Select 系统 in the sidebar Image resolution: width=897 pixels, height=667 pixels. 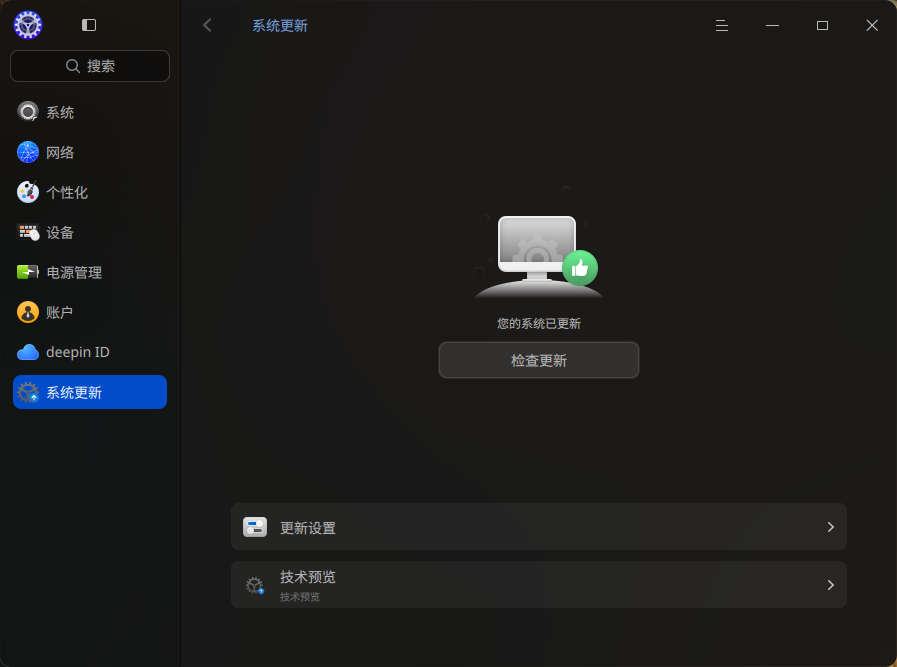point(90,112)
